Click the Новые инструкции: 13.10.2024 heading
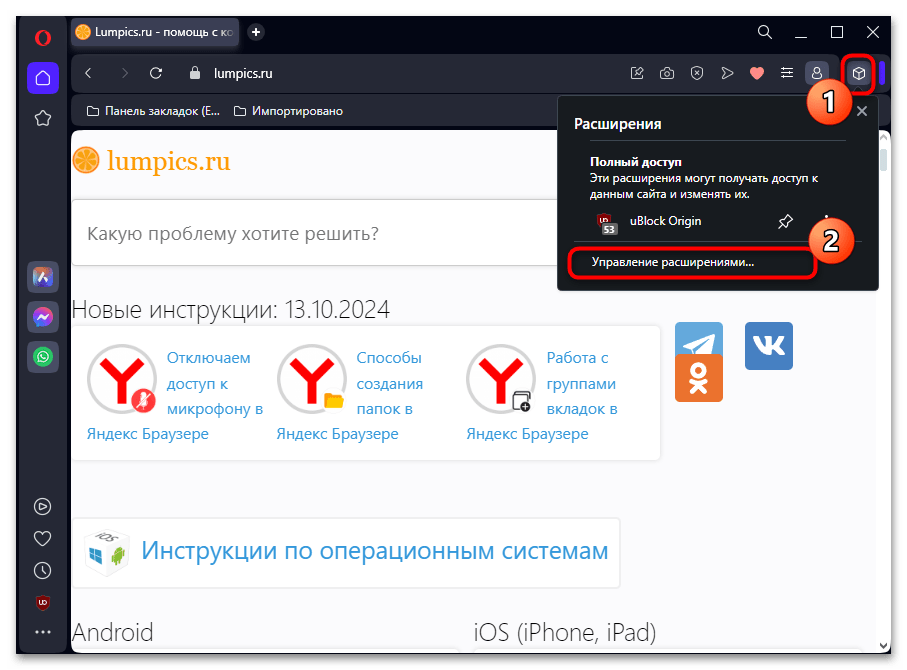This screenshot has width=907, height=670. point(231,310)
